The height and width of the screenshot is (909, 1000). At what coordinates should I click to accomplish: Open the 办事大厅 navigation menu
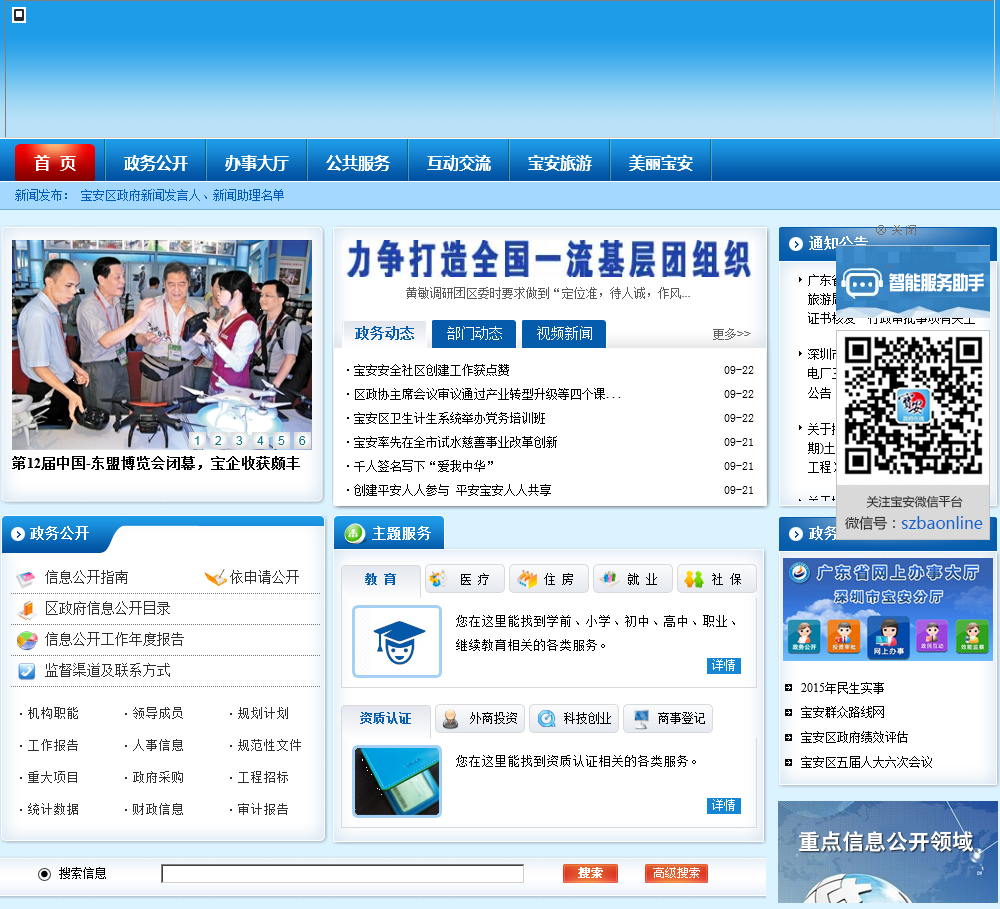(x=256, y=163)
